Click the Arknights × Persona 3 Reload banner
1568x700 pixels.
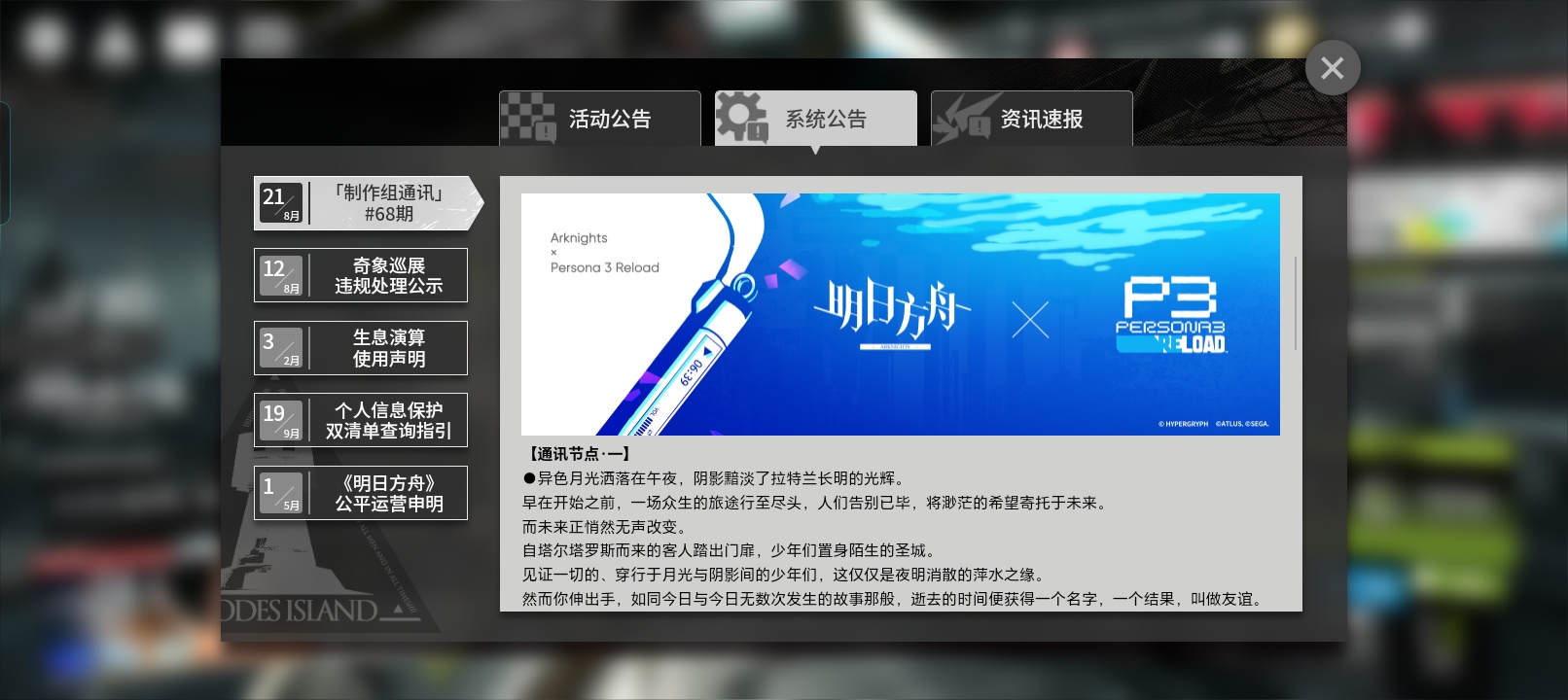tap(901, 314)
